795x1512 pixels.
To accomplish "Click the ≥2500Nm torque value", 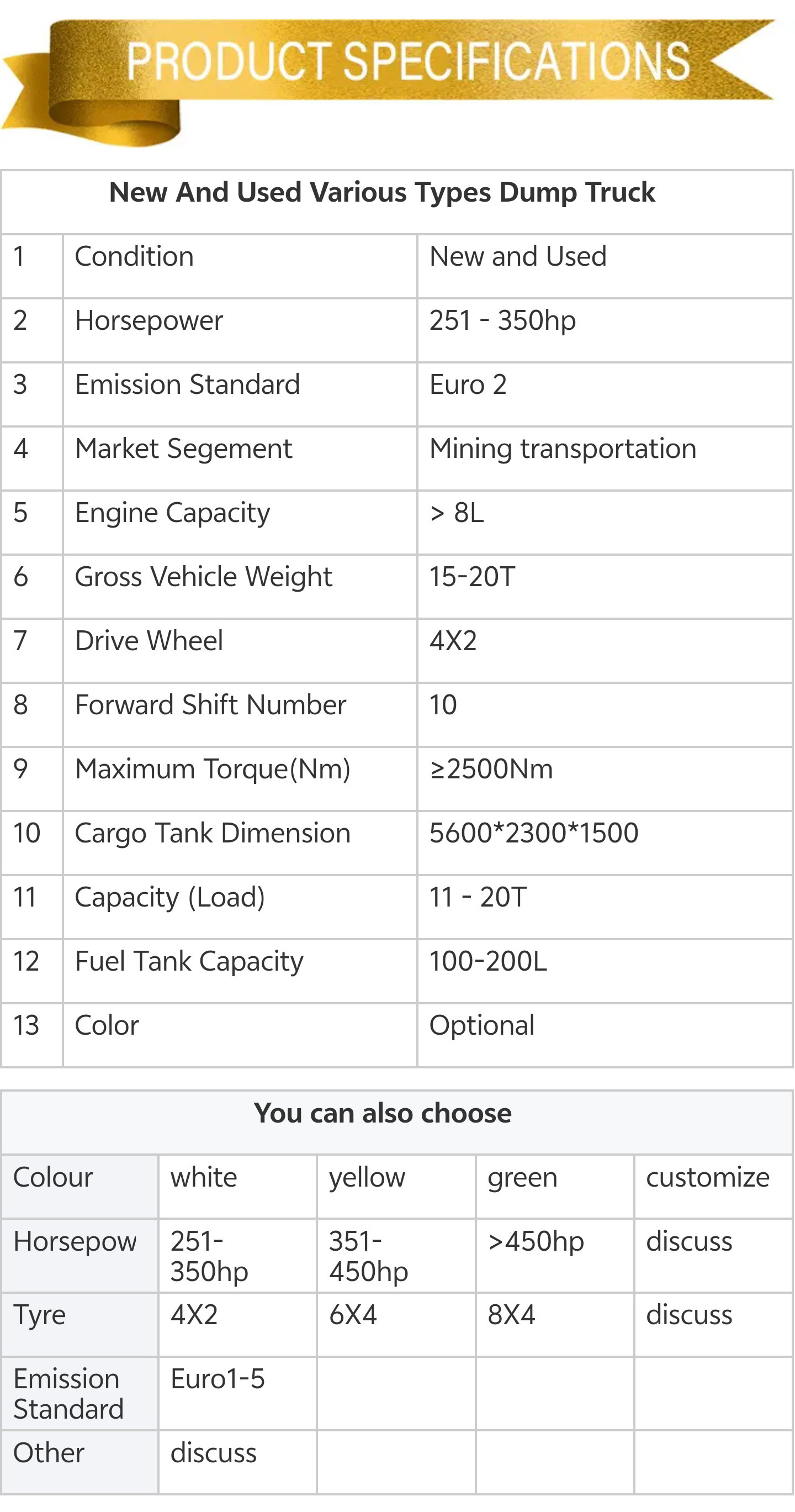I will coord(492,769).
